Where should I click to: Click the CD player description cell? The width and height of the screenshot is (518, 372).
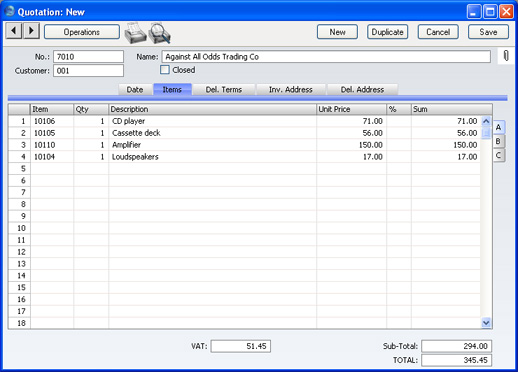point(212,121)
